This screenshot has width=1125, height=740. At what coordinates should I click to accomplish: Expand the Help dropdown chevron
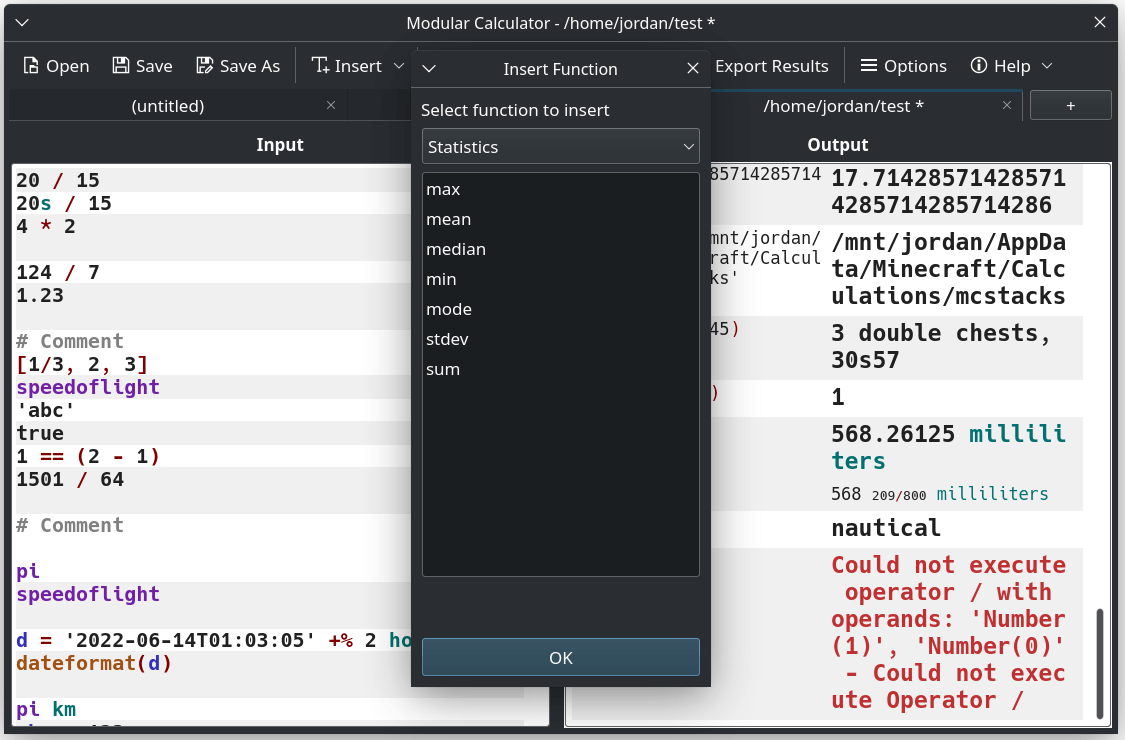(x=1048, y=66)
